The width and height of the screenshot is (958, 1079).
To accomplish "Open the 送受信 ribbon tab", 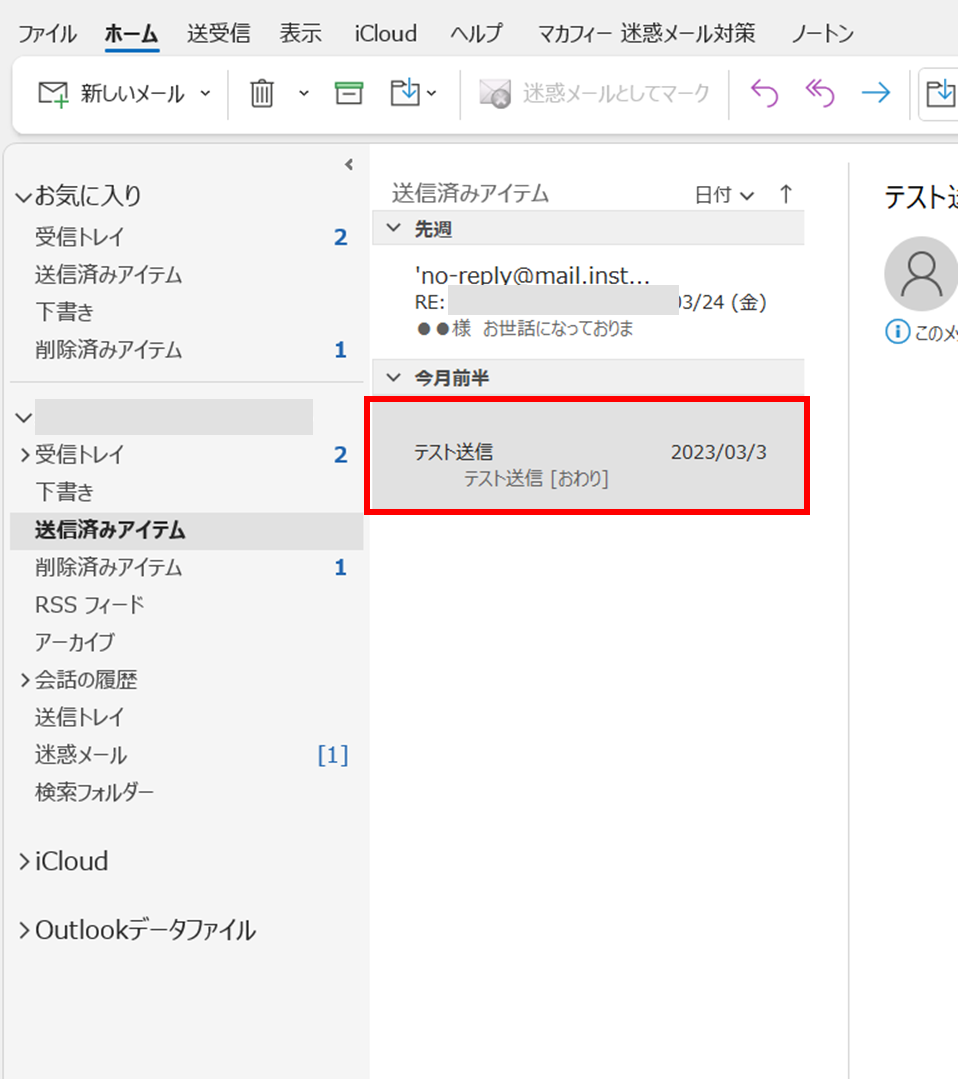I will pos(218,33).
